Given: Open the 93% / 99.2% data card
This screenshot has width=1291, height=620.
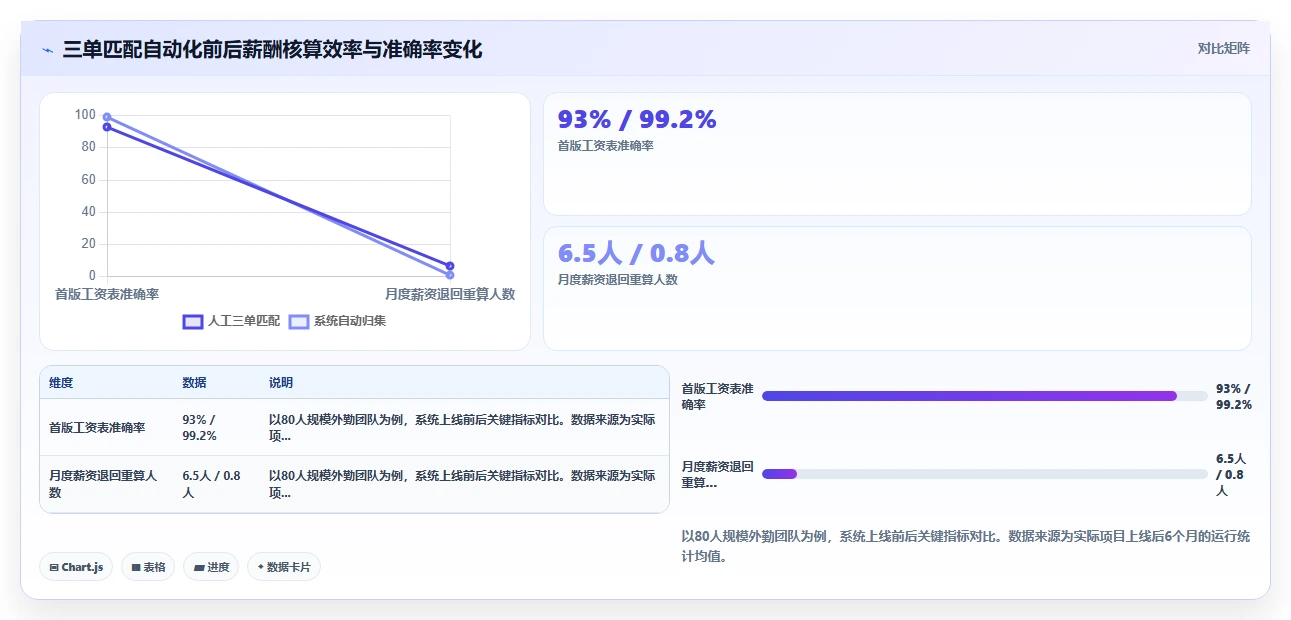Looking at the screenshot, I should coord(897,154).
